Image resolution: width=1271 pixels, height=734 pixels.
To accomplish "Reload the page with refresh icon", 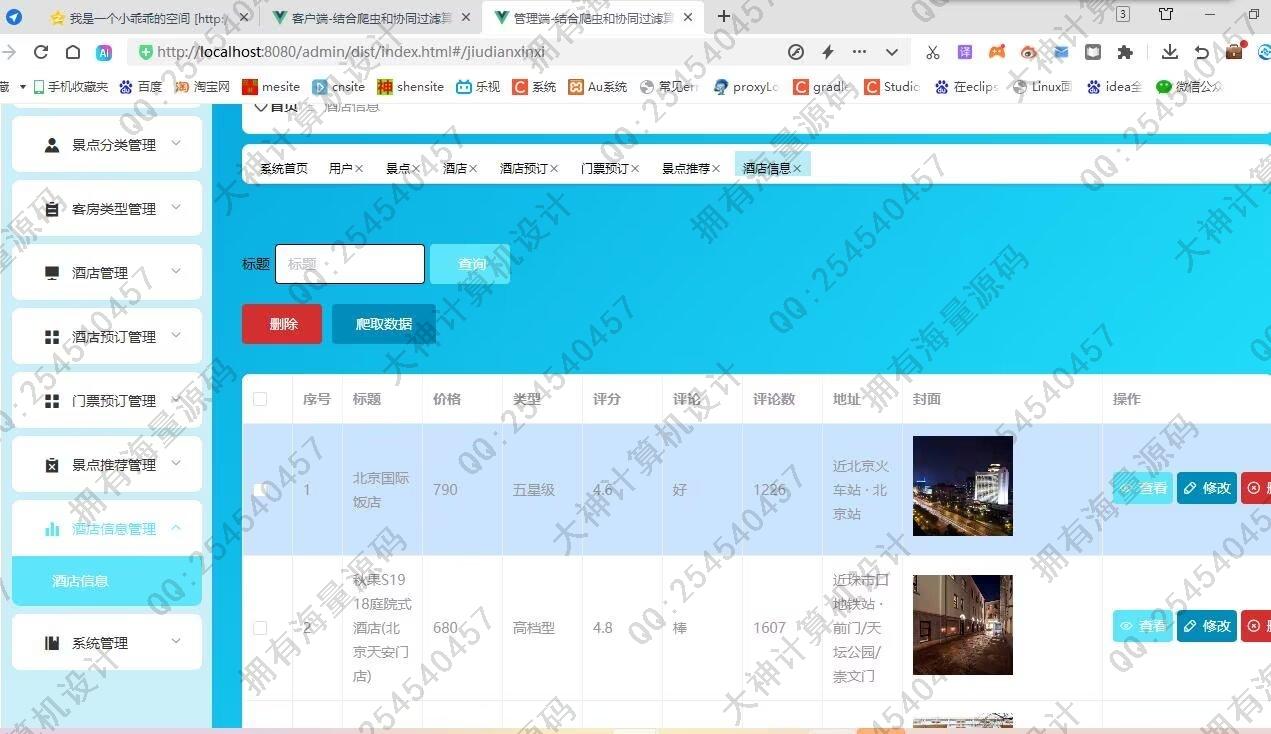I will 41,52.
